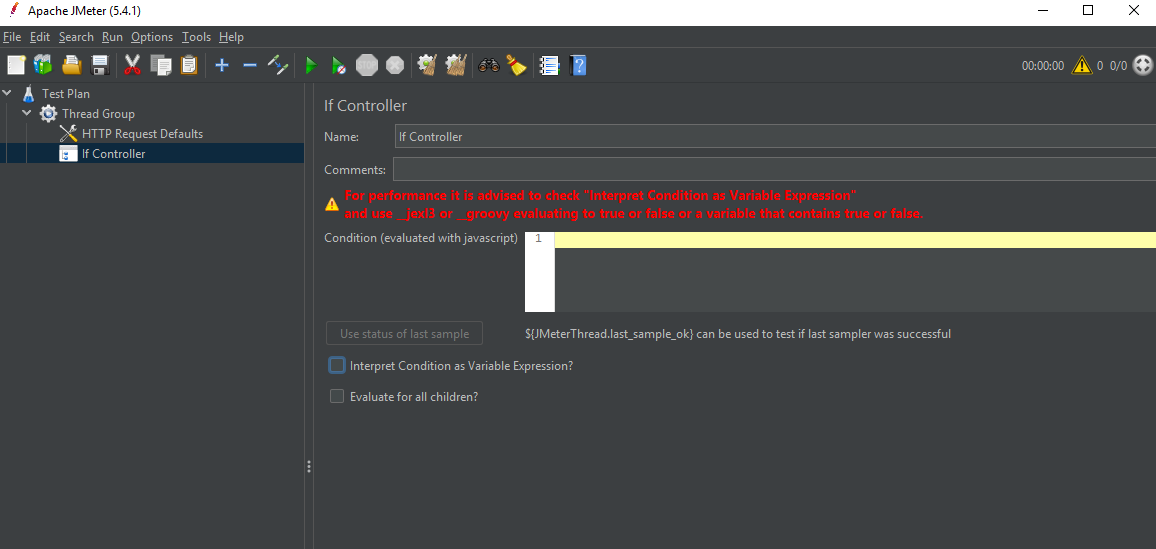Open the Function Helper dialog icon
Screen dimensions: 1156x549
549,66
